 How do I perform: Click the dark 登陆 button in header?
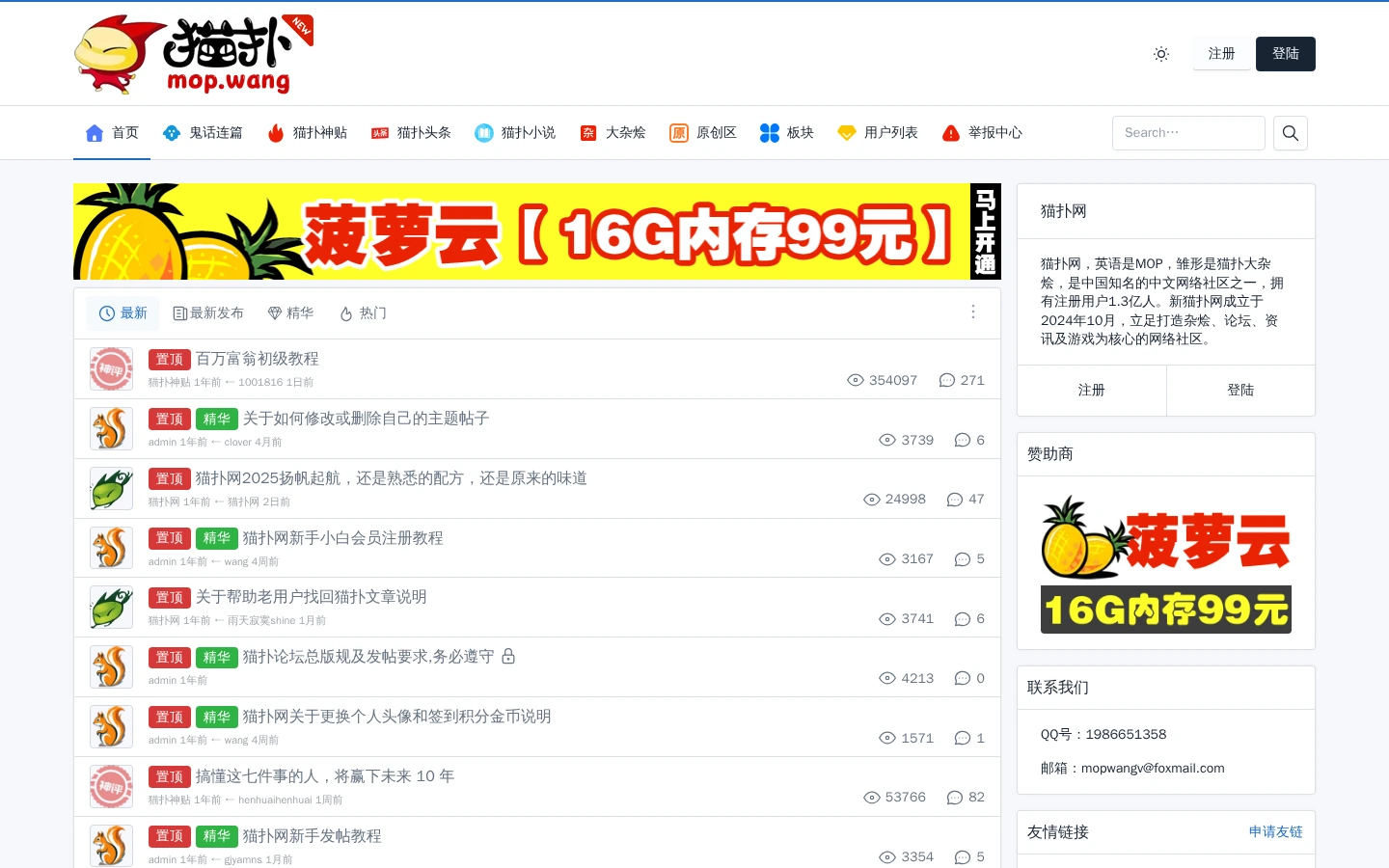1285,54
